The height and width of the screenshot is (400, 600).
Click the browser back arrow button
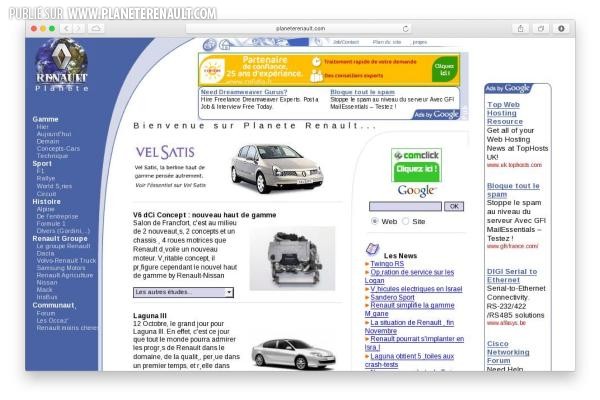[x=66, y=29]
